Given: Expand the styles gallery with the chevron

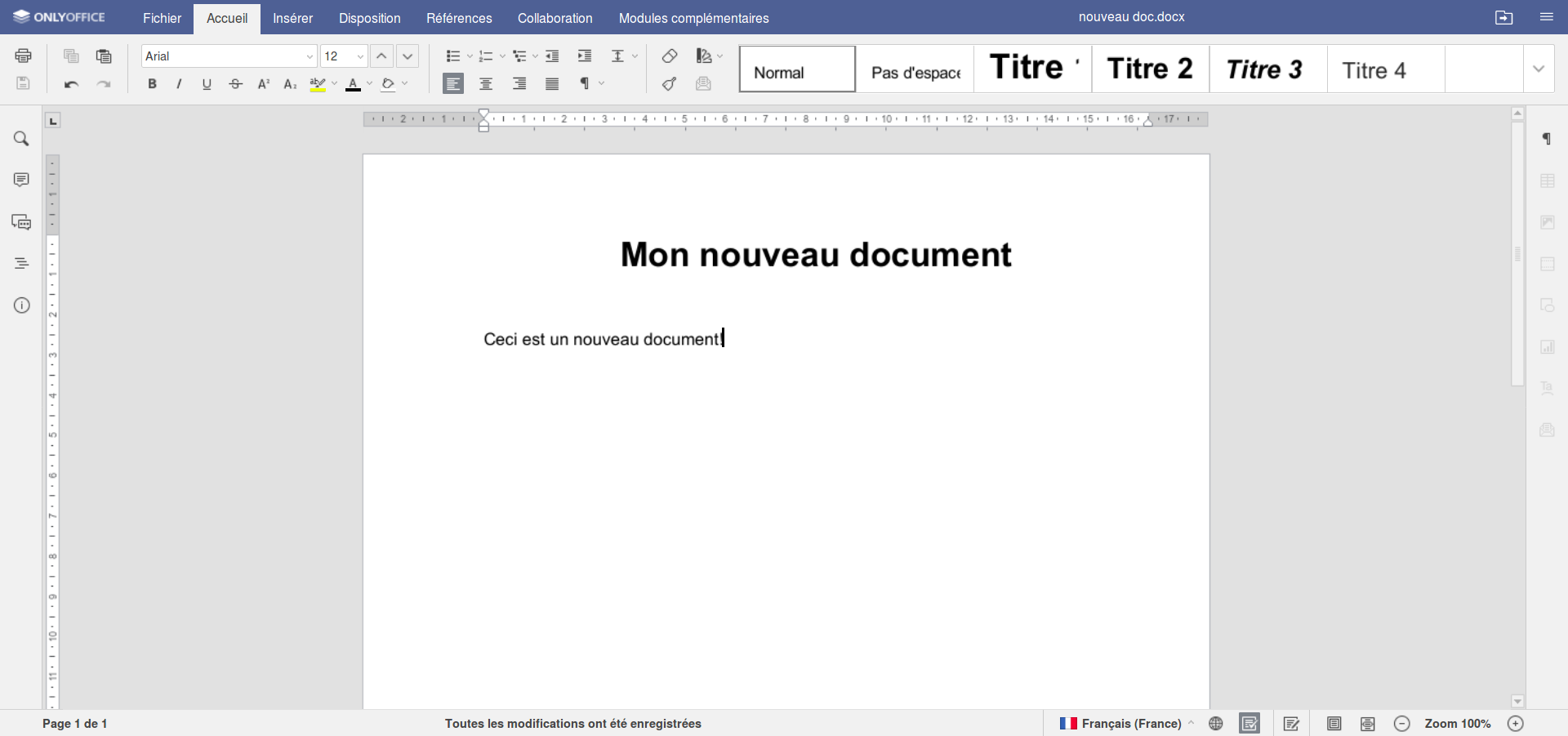Looking at the screenshot, I should point(1539,69).
